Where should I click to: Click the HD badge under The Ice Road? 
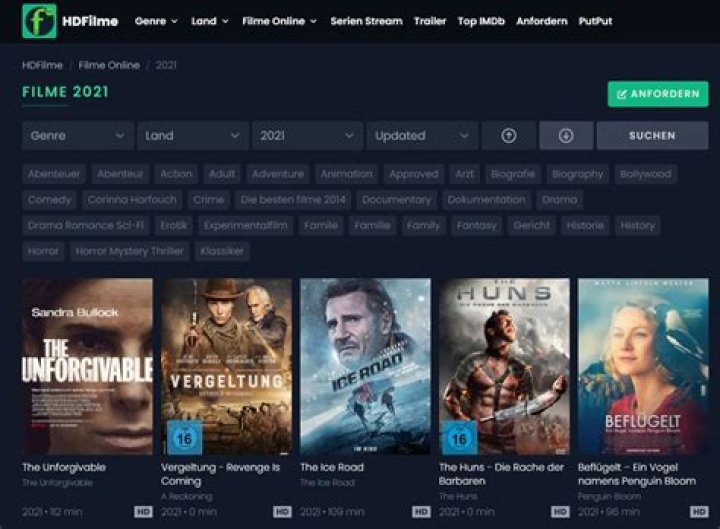tap(421, 512)
